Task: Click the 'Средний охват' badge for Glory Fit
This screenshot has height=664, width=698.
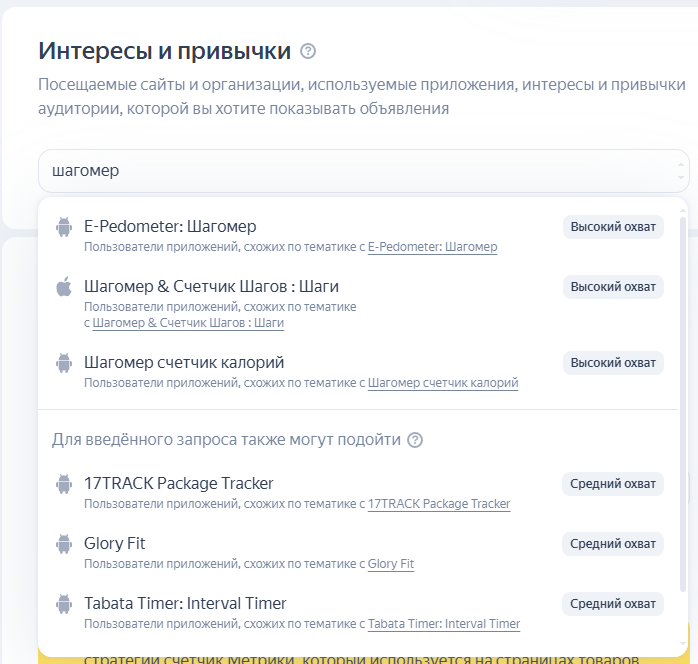Action: [x=613, y=544]
